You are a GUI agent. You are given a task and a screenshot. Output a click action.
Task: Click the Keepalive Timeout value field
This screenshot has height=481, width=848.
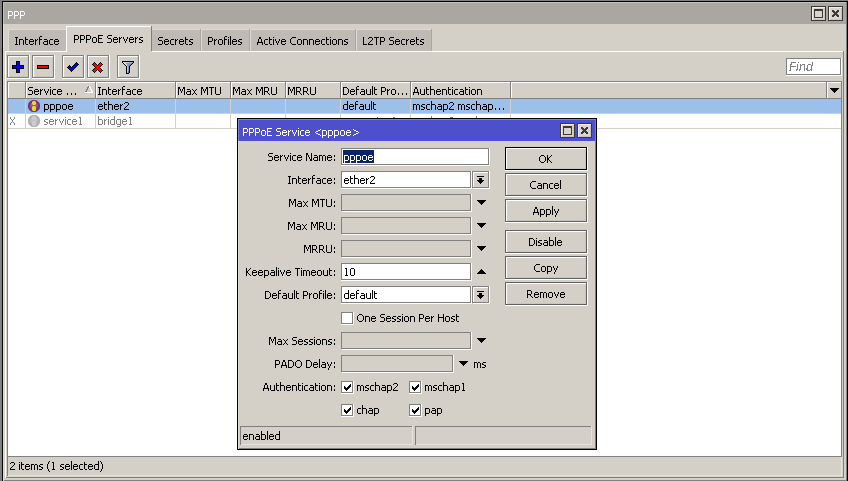(406, 272)
